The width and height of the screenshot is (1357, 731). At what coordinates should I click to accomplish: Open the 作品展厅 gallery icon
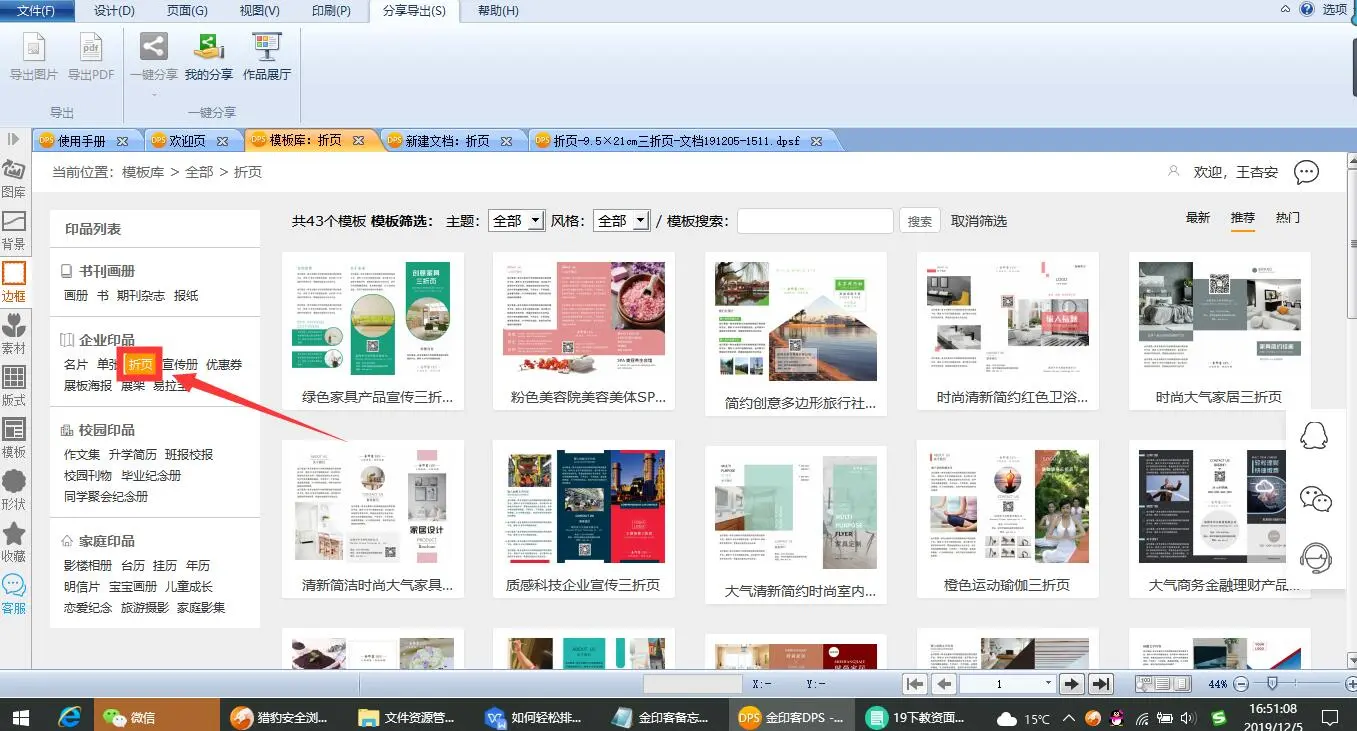click(x=267, y=46)
